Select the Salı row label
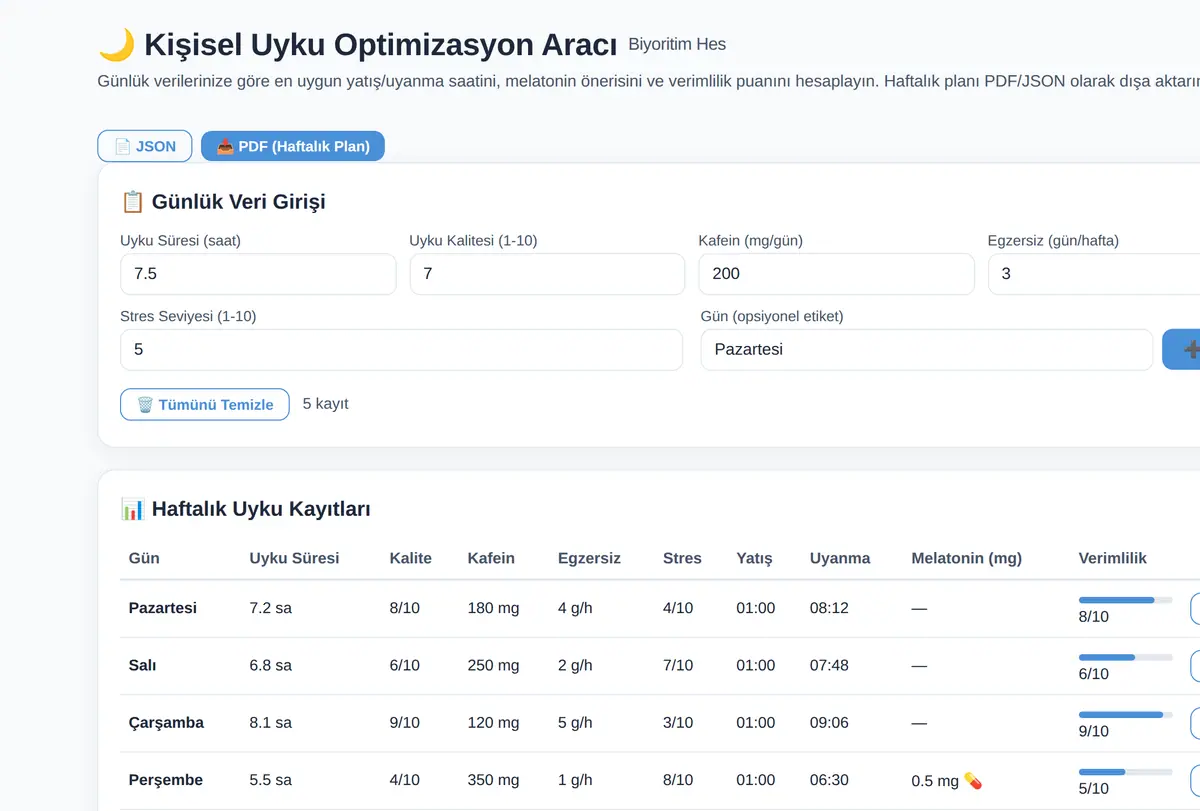Screen dimensions: 1200x811 coord(143,665)
